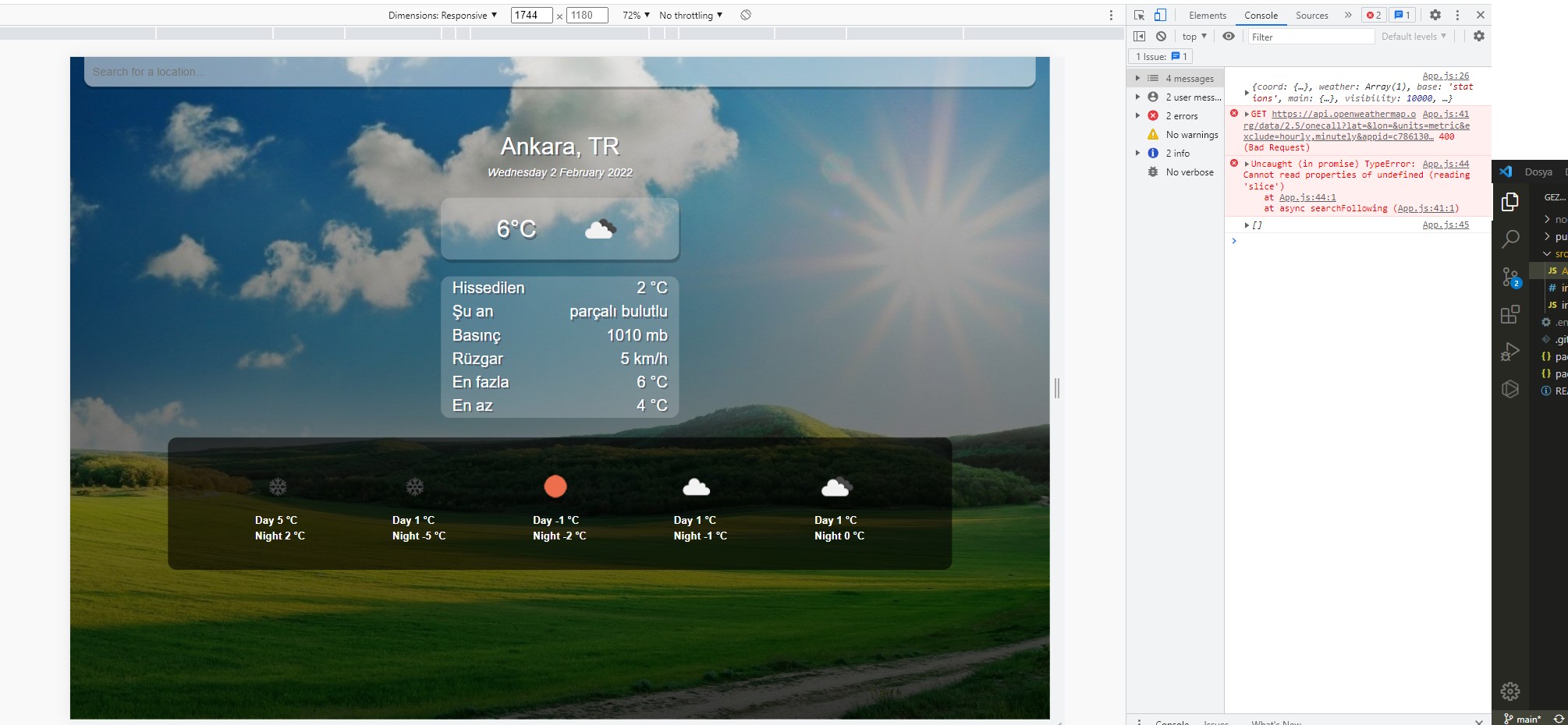
Task: Edit the viewport height field 1180
Action: click(x=587, y=15)
